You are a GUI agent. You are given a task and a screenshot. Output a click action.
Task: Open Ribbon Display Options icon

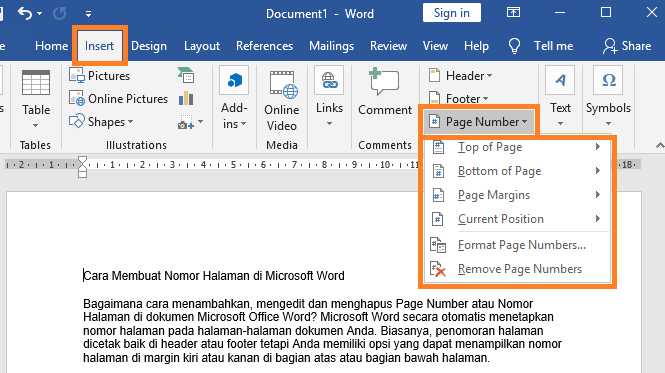tap(513, 12)
